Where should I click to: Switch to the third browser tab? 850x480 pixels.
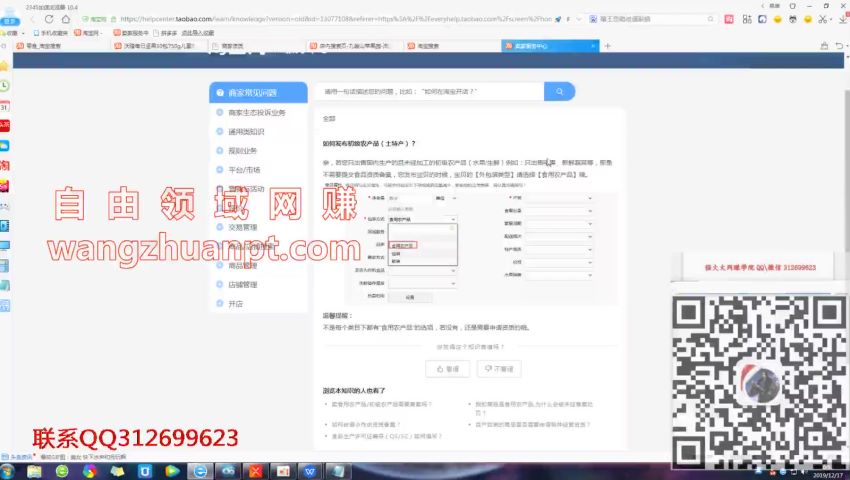pyautogui.click(x=255, y=46)
